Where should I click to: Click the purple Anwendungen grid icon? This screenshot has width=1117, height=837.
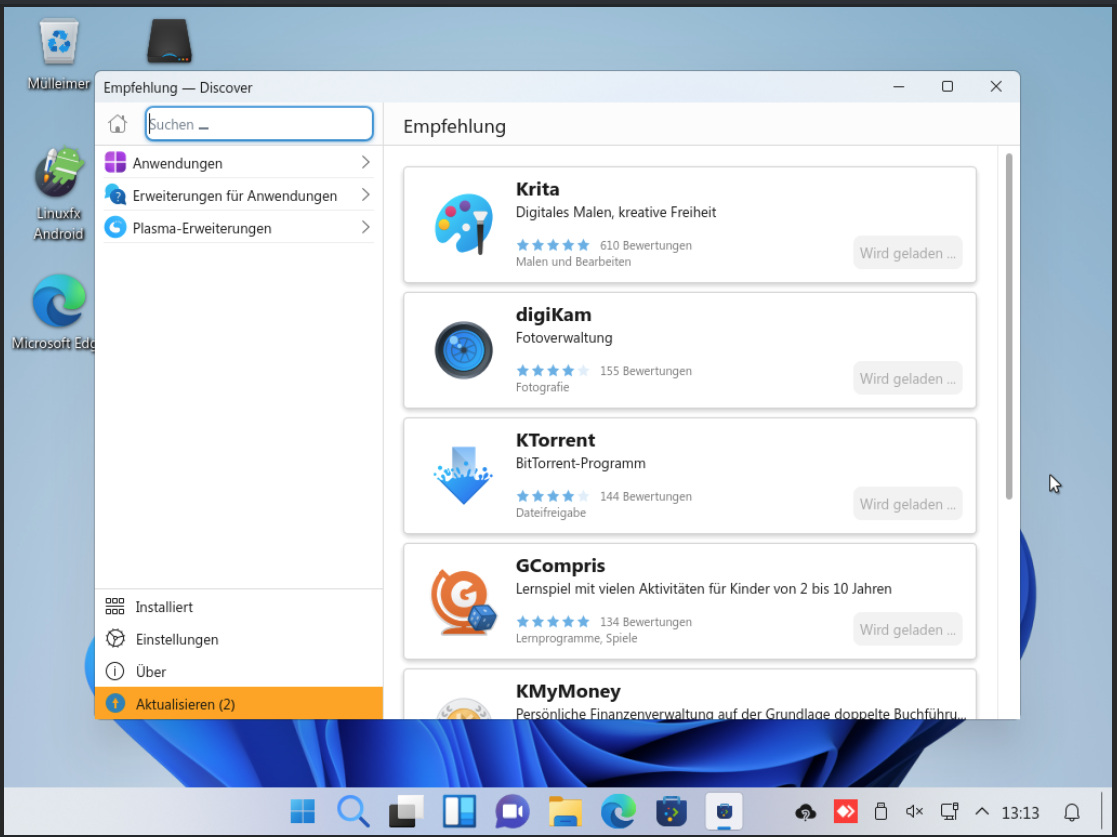click(115, 162)
